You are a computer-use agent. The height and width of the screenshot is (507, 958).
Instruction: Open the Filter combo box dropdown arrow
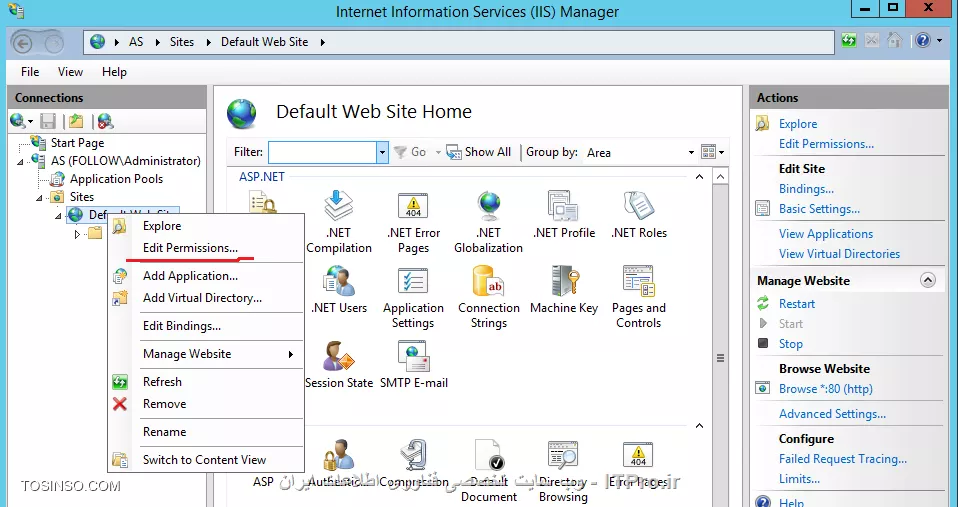tap(382, 152)
